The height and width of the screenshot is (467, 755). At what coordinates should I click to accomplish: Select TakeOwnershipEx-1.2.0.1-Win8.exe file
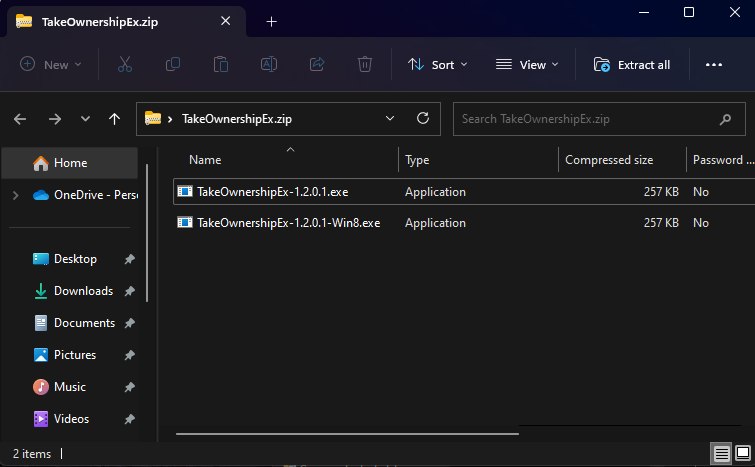point(288,223)
